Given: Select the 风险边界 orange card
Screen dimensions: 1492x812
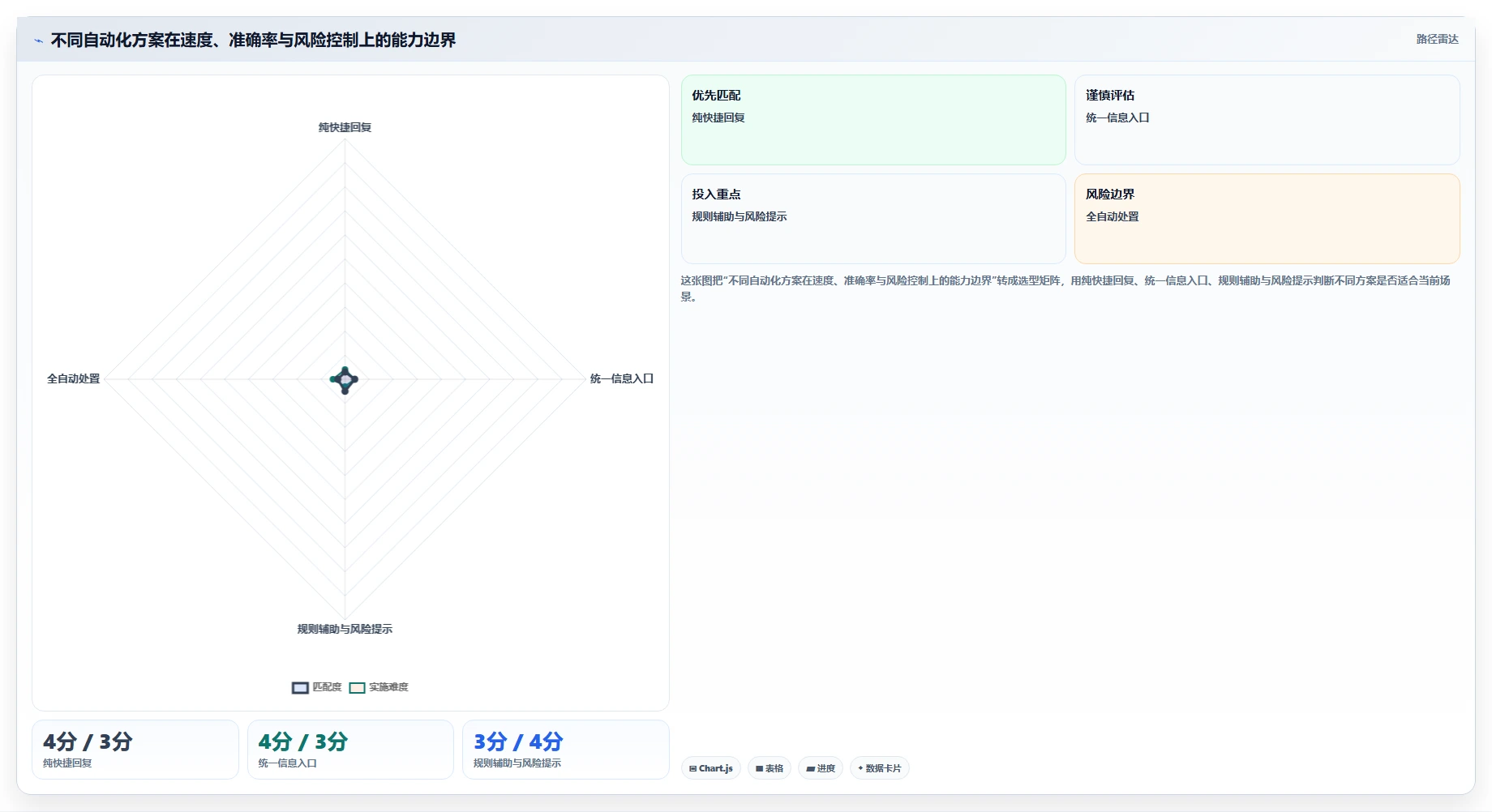Looking at the screenshot, I should [x=1267, y=219].
